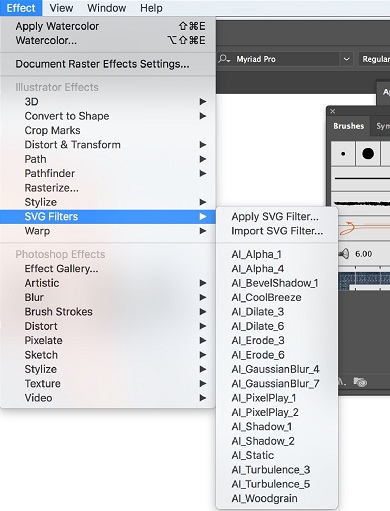Screen dimensions: 390x511
Task: Apply the AI_Erode_3 filter
Action: coord(277,340)
